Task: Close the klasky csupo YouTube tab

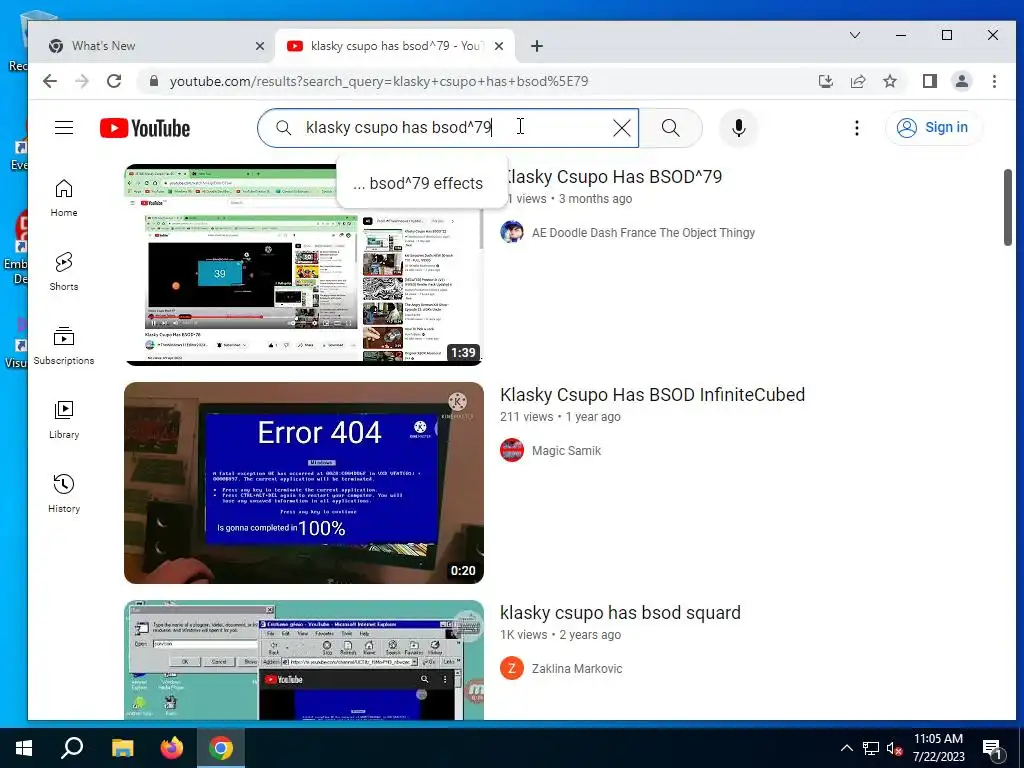Action: pos(499,46)
